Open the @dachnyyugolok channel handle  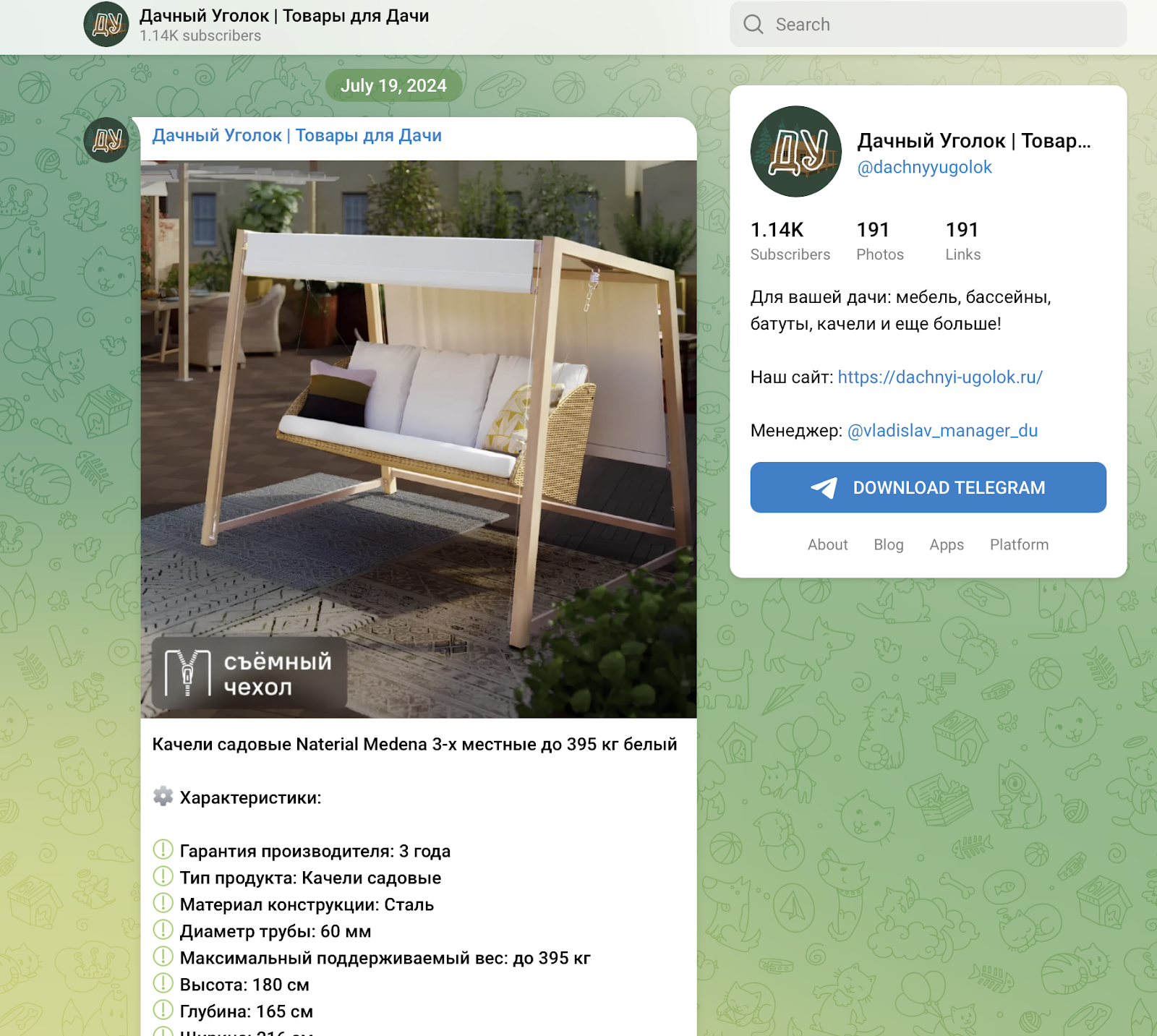924,167
